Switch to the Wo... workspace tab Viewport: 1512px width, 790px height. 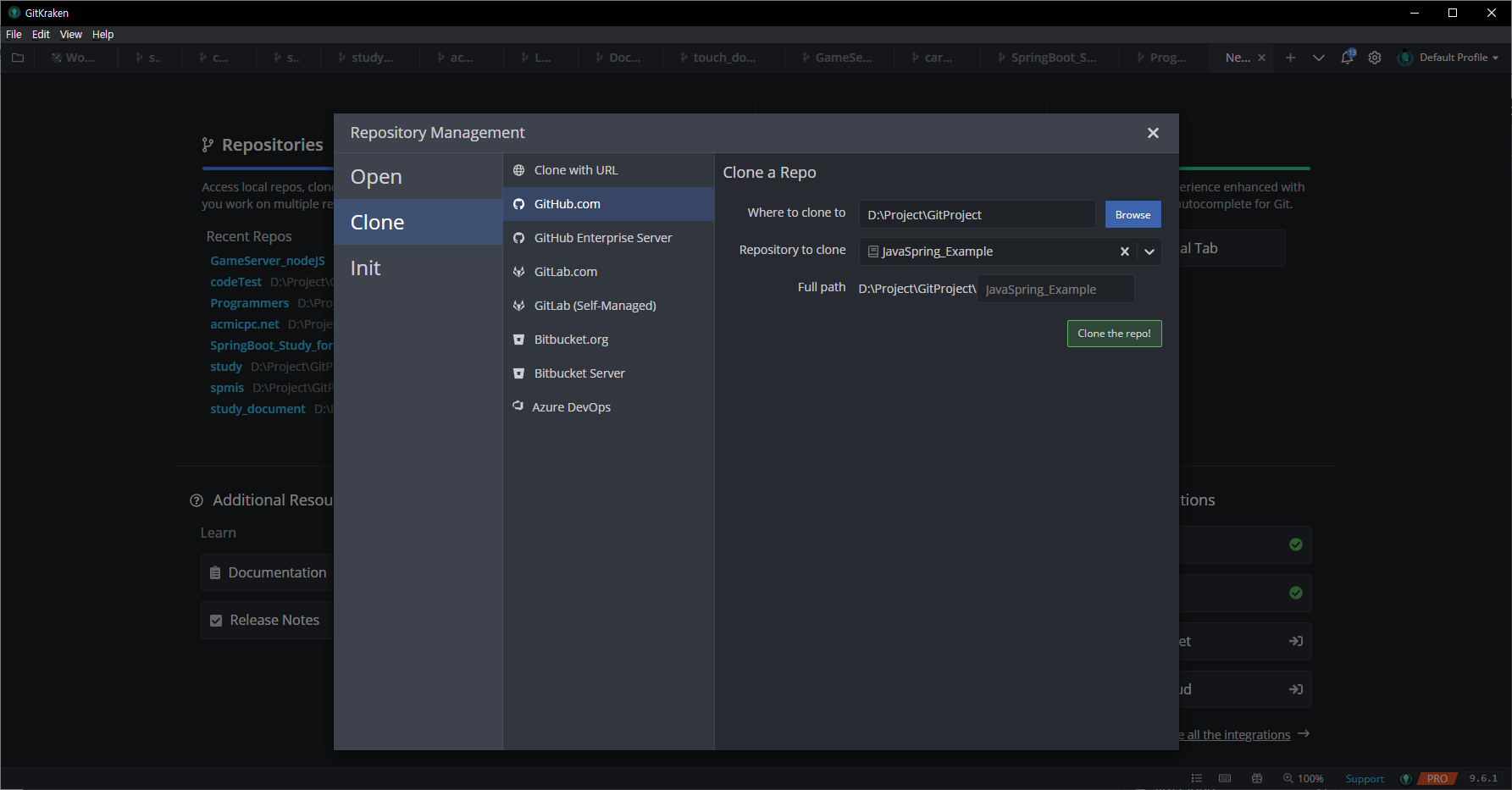click(74, 58)
